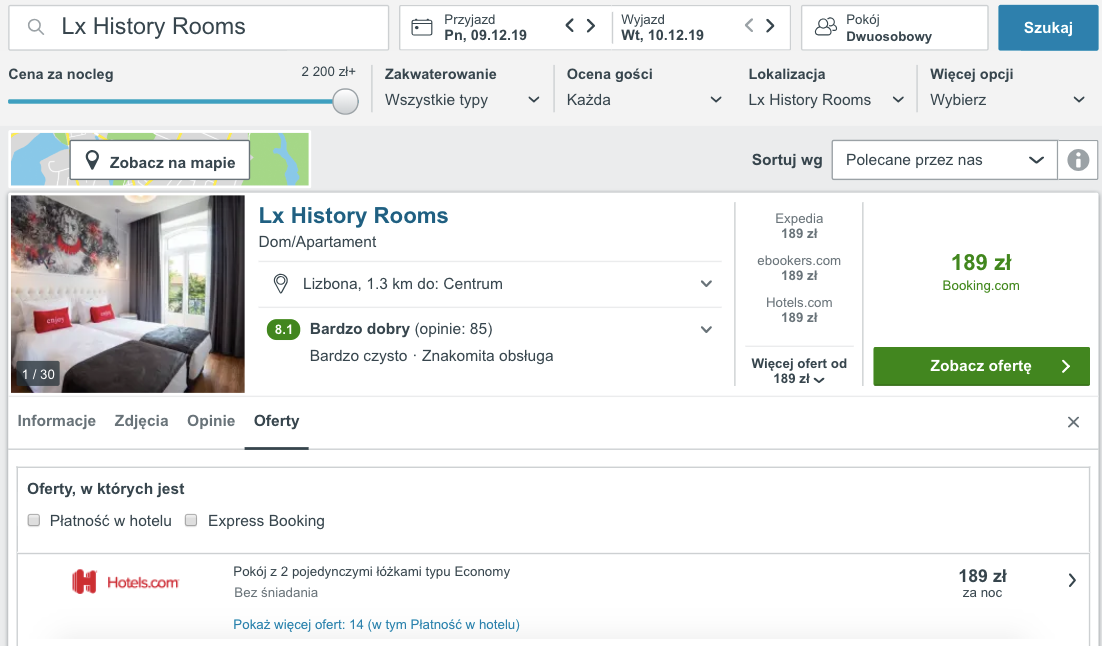The height and width of the screenshot is (646, 1102).
Task: Click the search magnifier icon
Action: pos(36,27)
